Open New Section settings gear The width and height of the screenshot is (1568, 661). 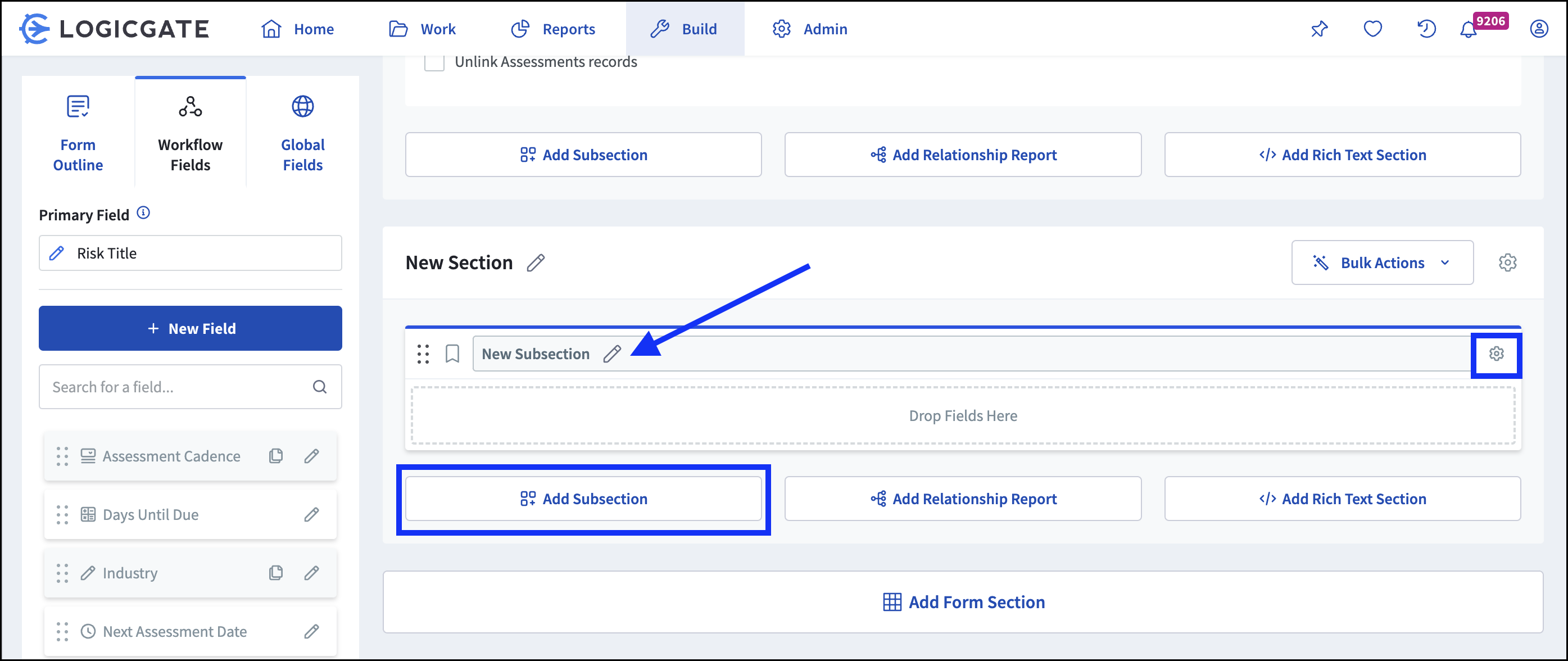1507,262
